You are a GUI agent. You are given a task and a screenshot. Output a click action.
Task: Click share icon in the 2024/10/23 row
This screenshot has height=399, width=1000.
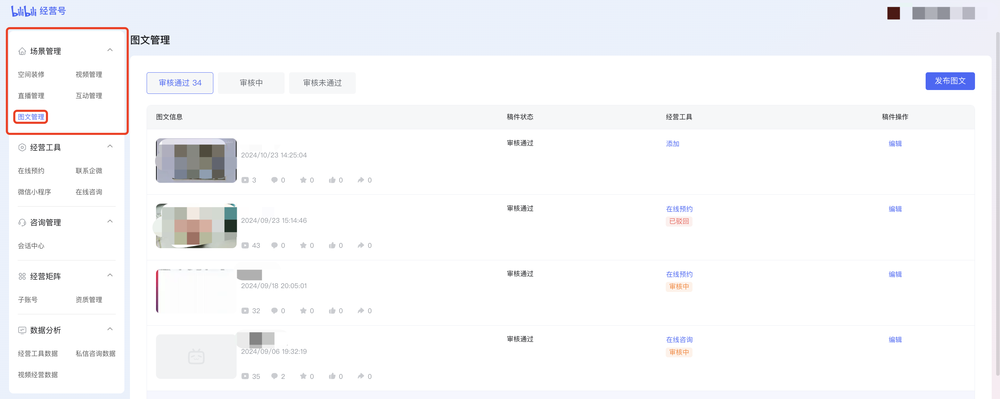(x=361, y=180)
